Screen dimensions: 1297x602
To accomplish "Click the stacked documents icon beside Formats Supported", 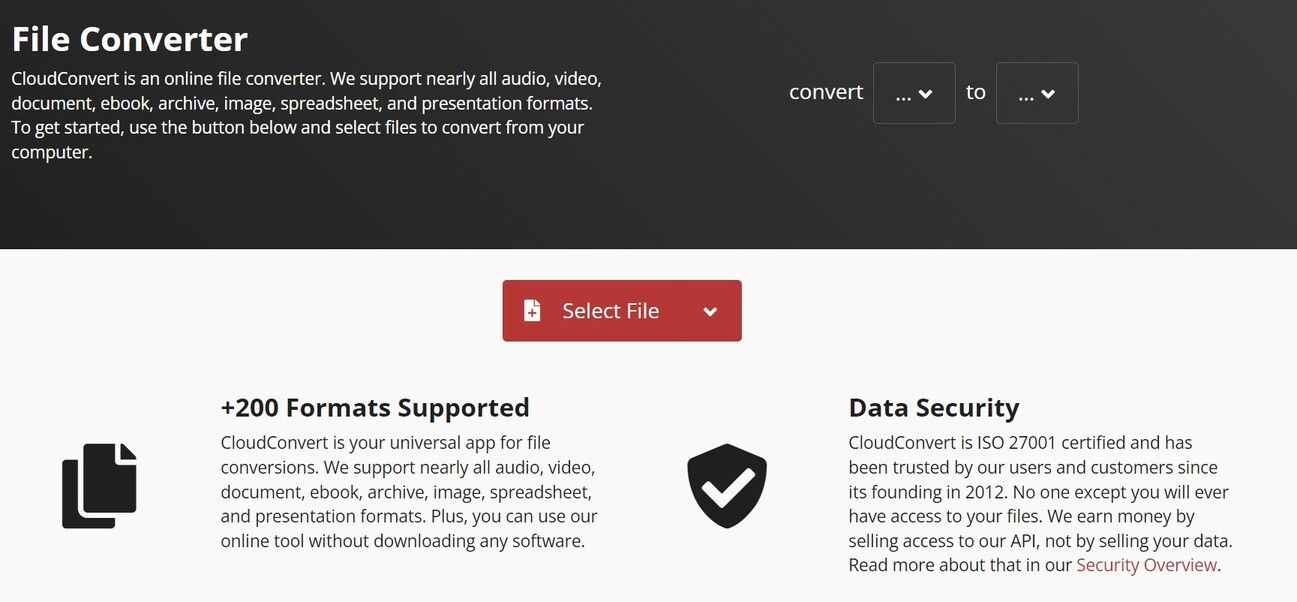I will pyautogui.click(x=99, y=485).
